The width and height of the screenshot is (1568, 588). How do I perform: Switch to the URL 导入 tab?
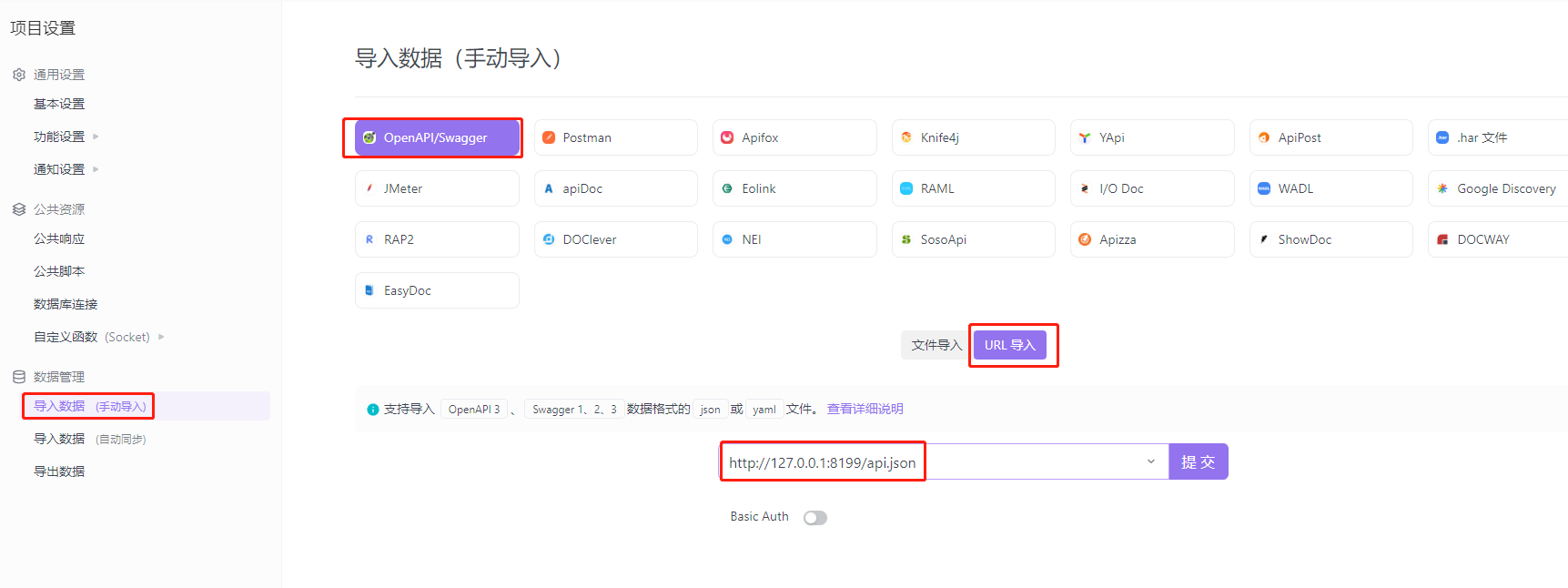click(x=1009, y=345)
